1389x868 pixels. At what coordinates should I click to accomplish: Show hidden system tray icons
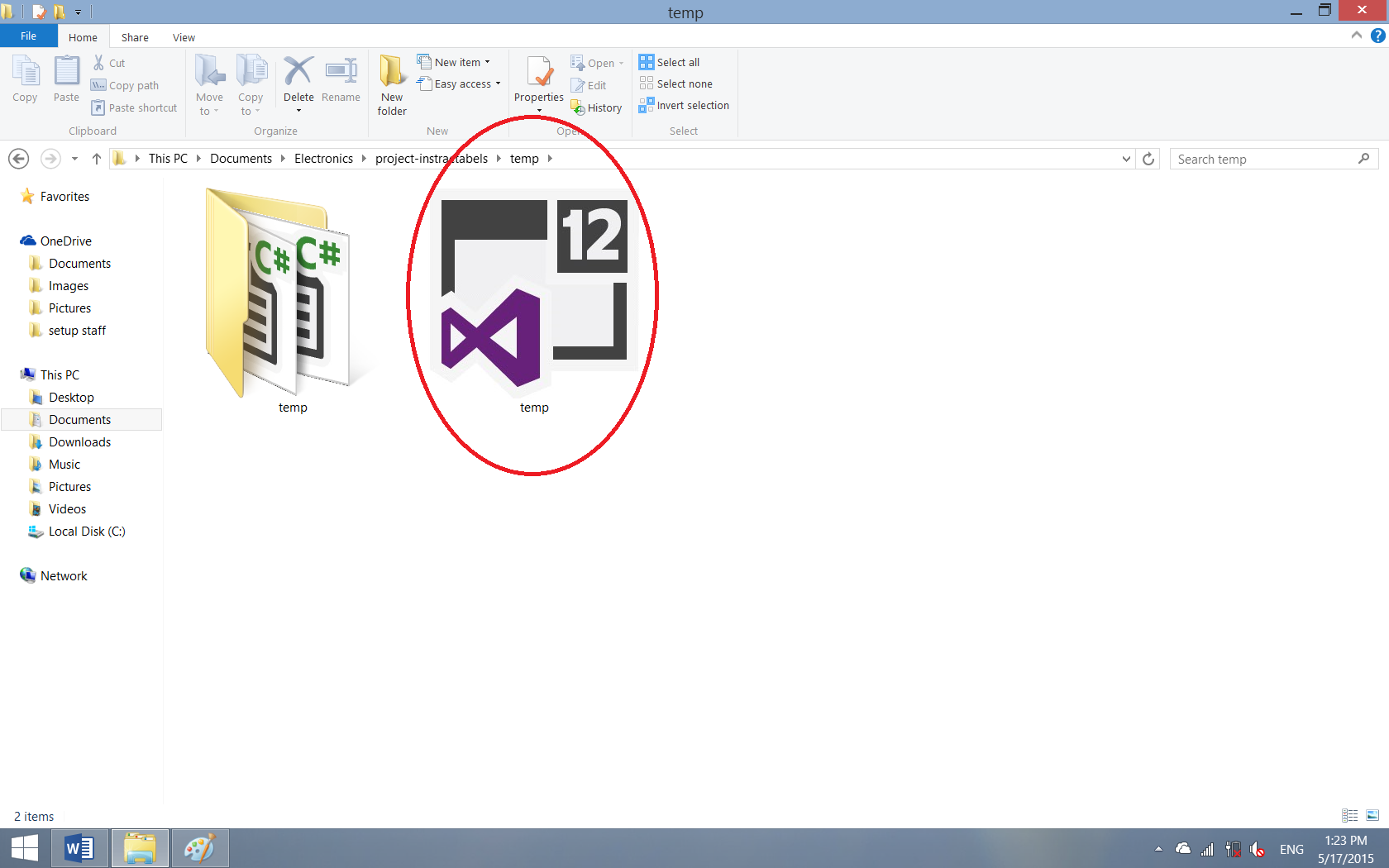point(1158,849)
